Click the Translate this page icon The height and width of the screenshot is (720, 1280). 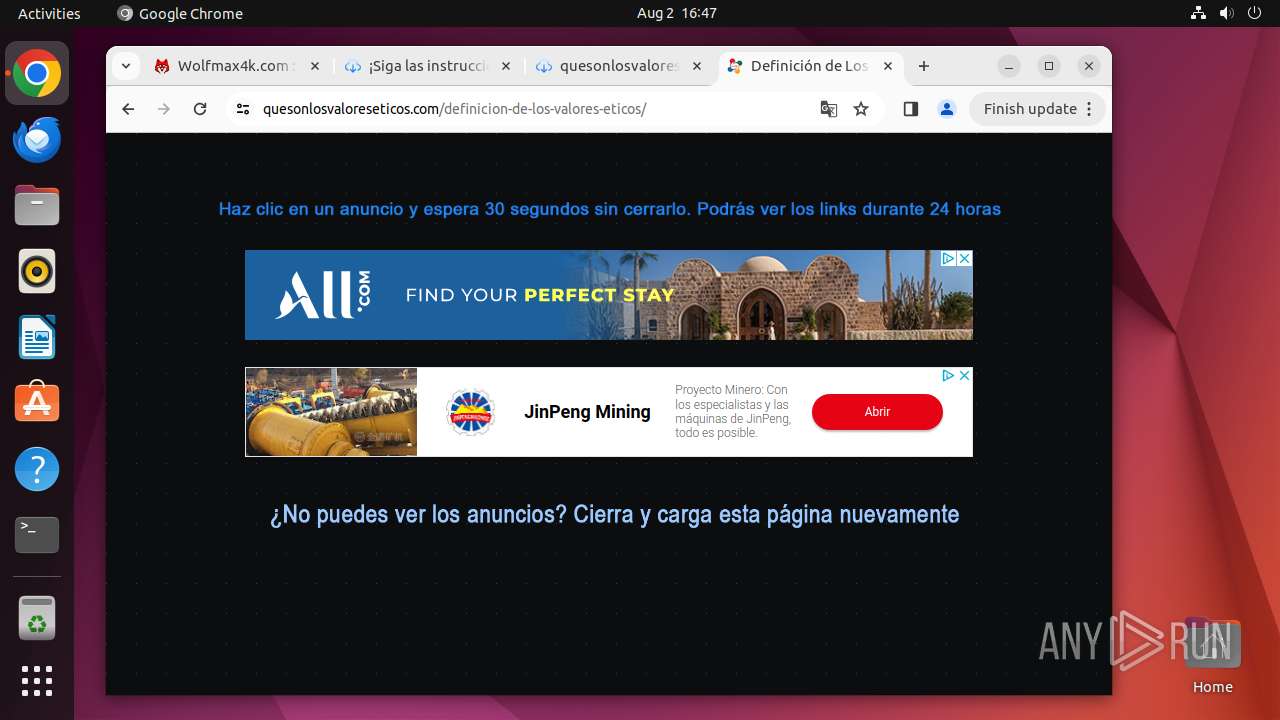coord(829,109)
